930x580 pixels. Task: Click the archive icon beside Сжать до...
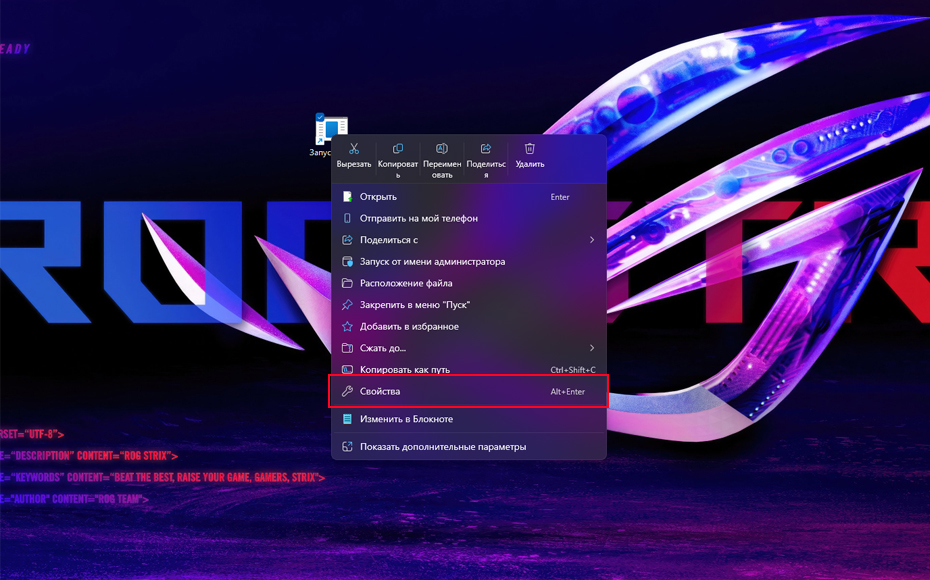point(348,348)
